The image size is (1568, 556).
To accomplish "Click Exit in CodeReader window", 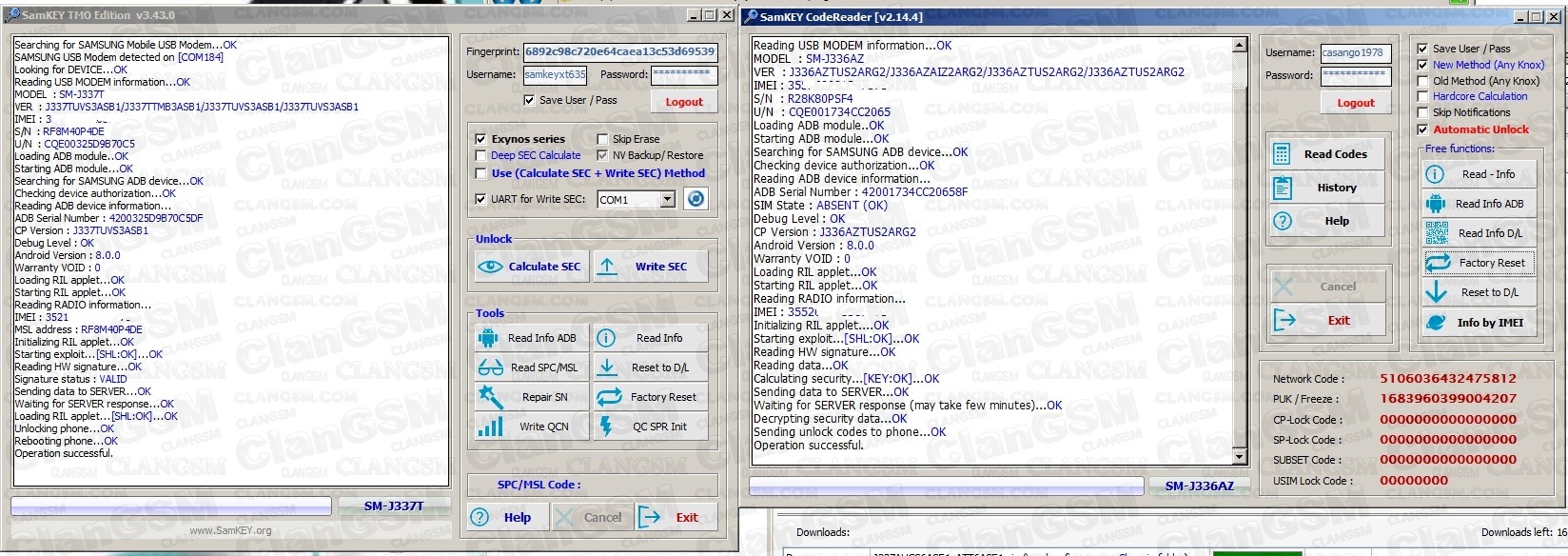I will point(1327,321).
